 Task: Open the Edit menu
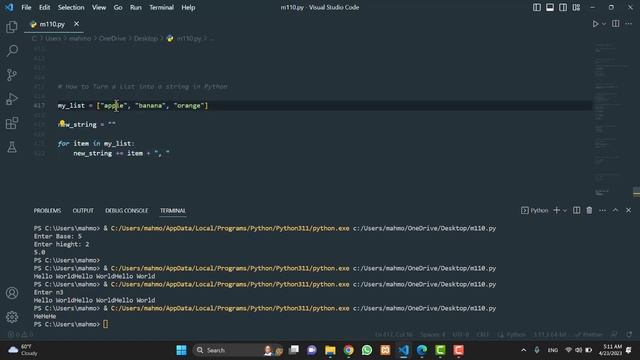pyautogui.click(x=44, y=7)
